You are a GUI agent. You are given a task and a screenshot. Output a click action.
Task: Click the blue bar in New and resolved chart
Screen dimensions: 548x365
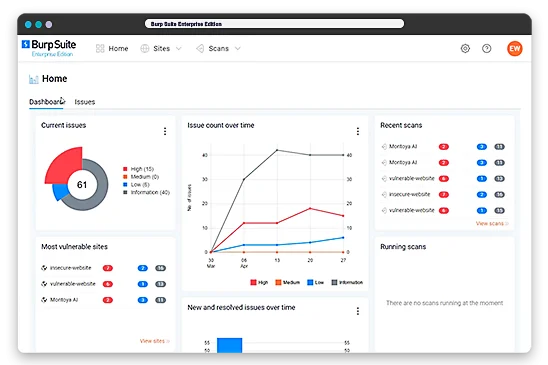click(x=230, y=345)
